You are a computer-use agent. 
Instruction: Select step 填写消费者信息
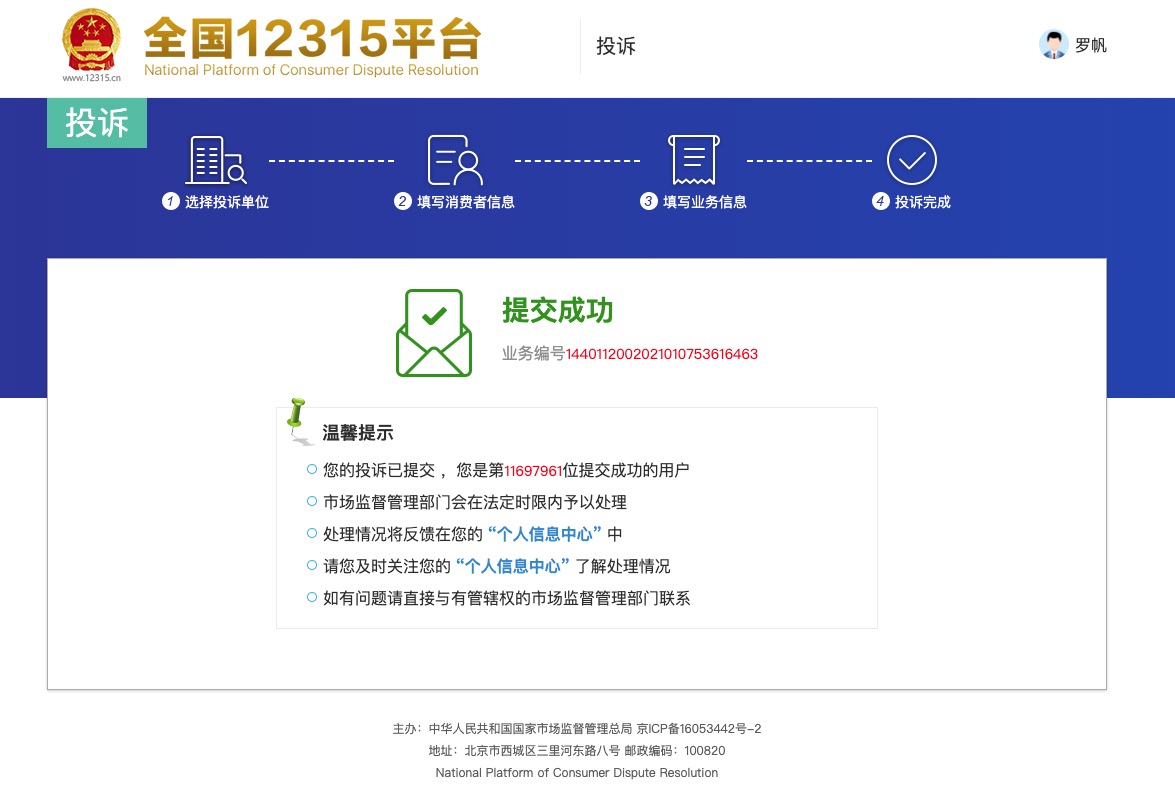click(465, 202)
